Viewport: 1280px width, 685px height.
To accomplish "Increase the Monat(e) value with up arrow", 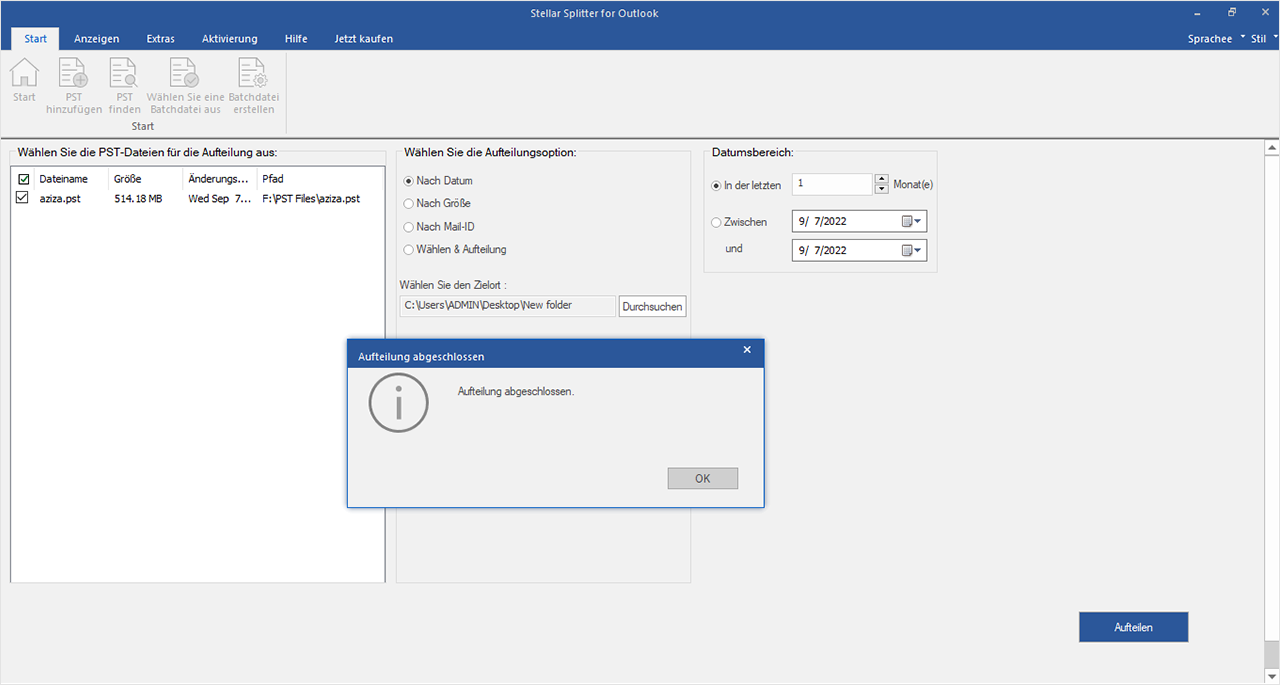I will click(881, 179).
